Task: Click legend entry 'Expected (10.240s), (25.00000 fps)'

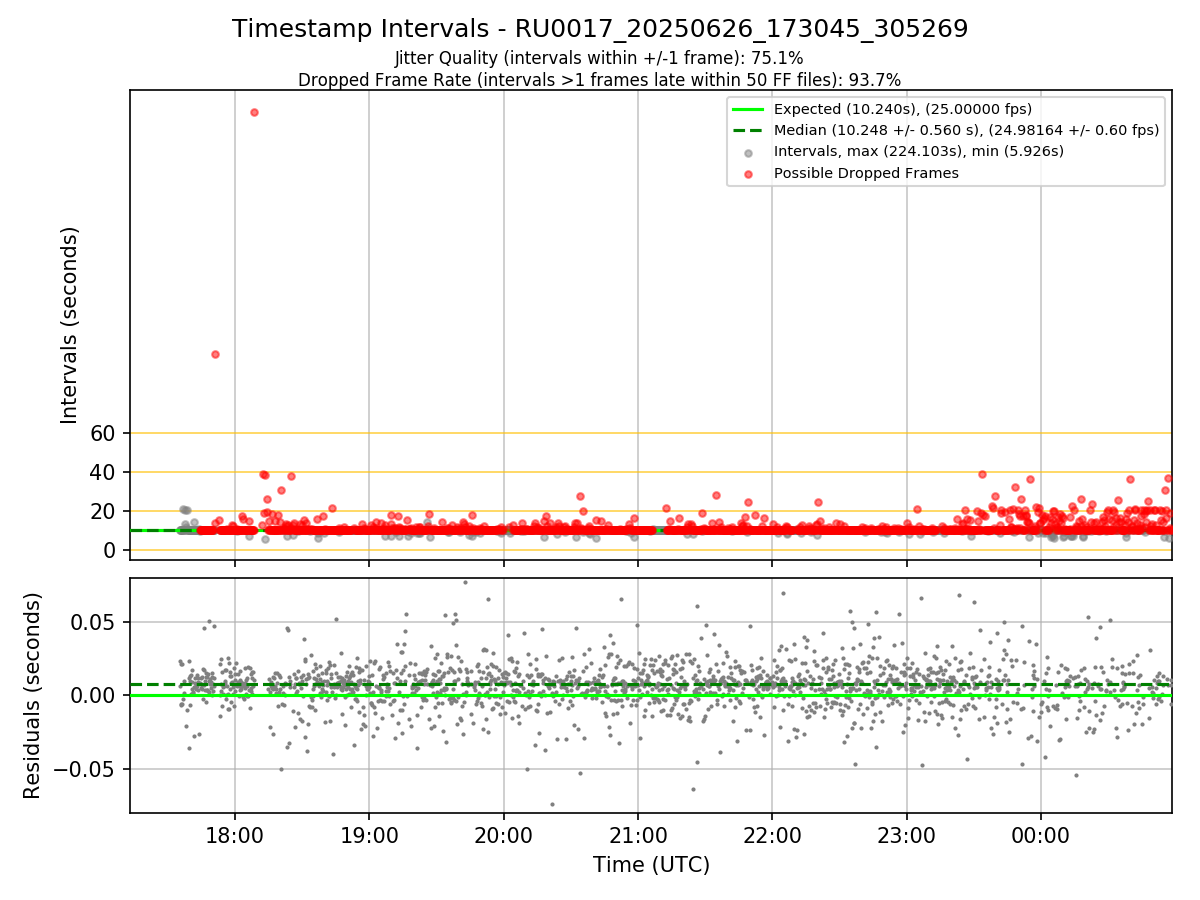Action: 903,109
